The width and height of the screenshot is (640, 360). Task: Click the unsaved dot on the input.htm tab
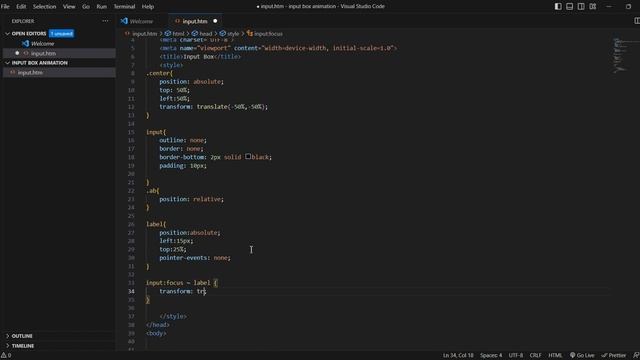(215, 21)
